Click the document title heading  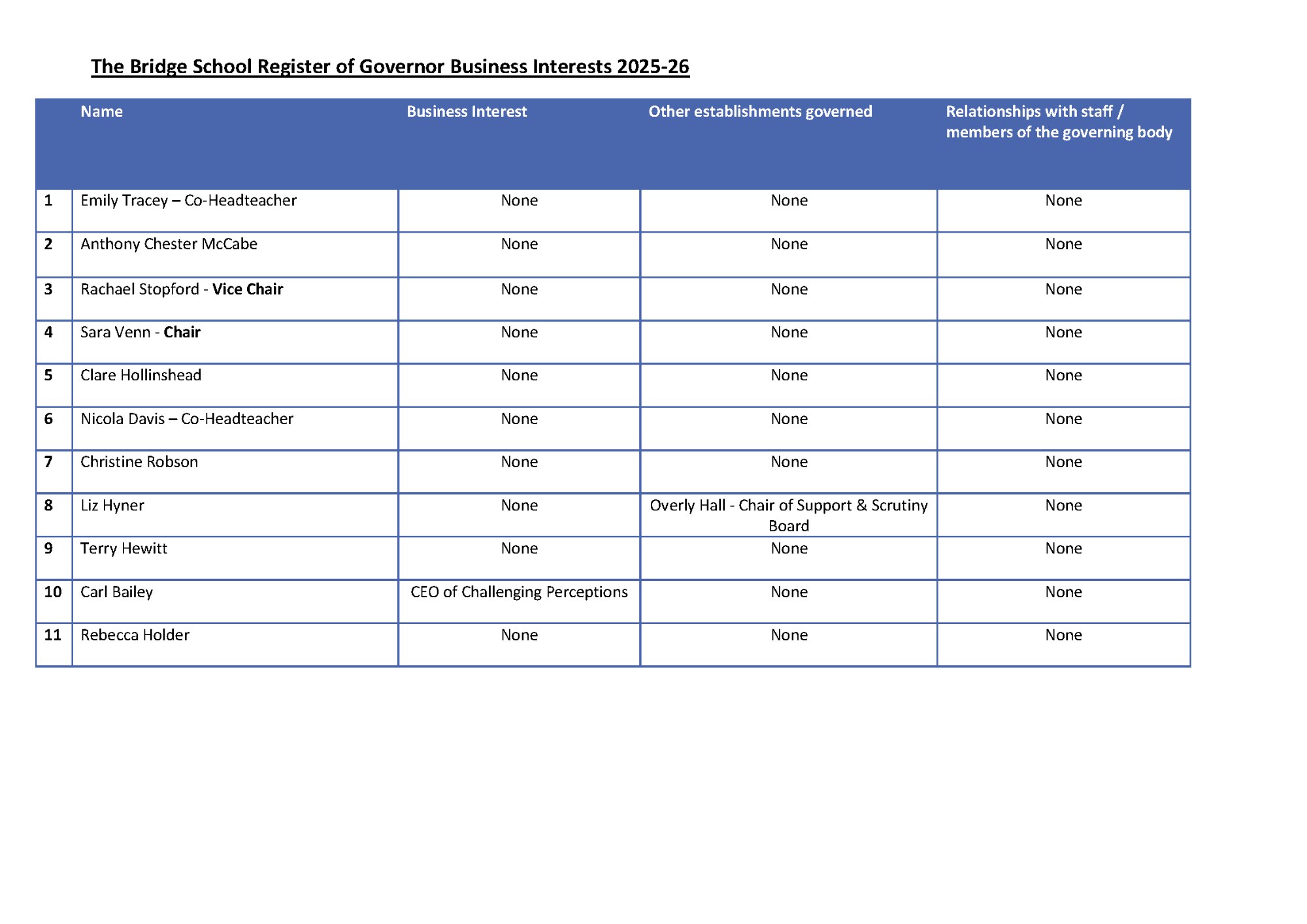390,66
